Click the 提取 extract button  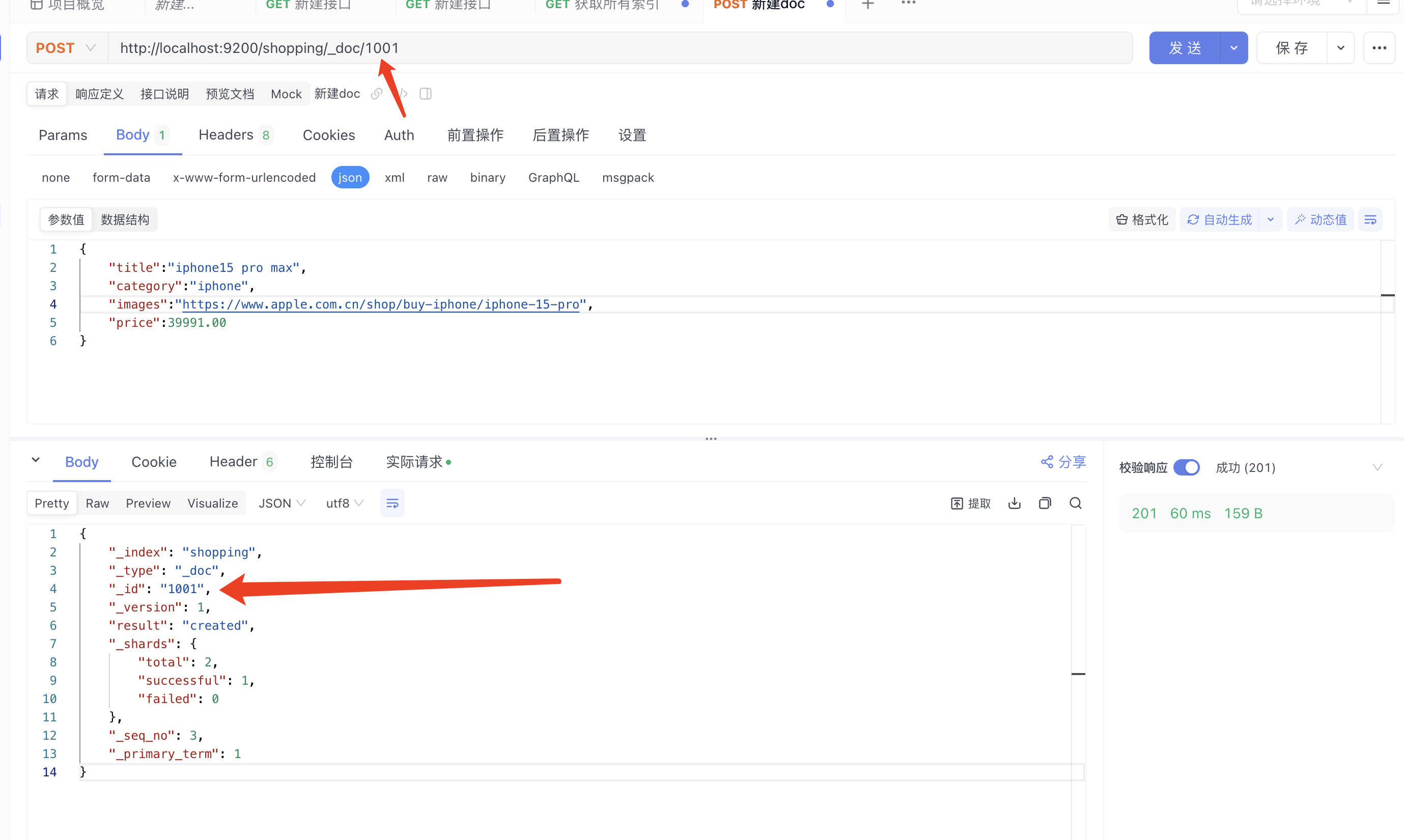(x=971, y=504)
